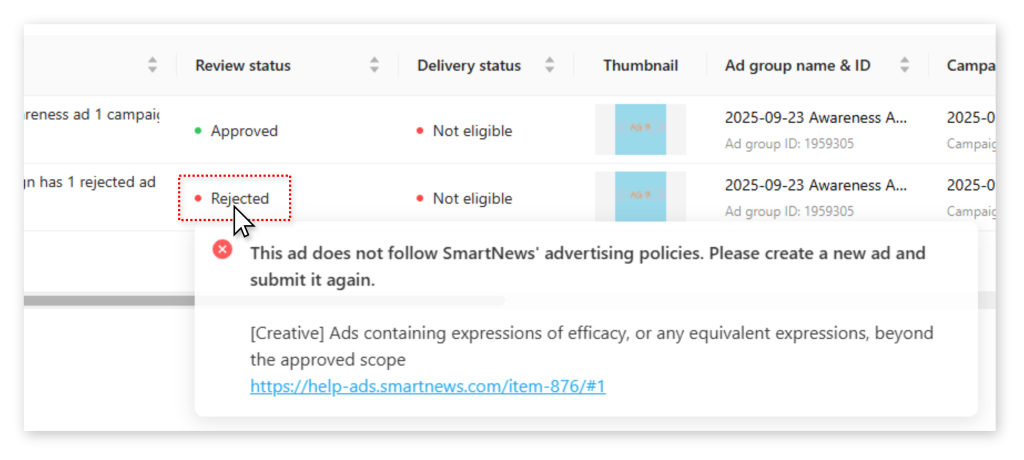Open the approved ad's thumbnail in first row

[640, 129]
